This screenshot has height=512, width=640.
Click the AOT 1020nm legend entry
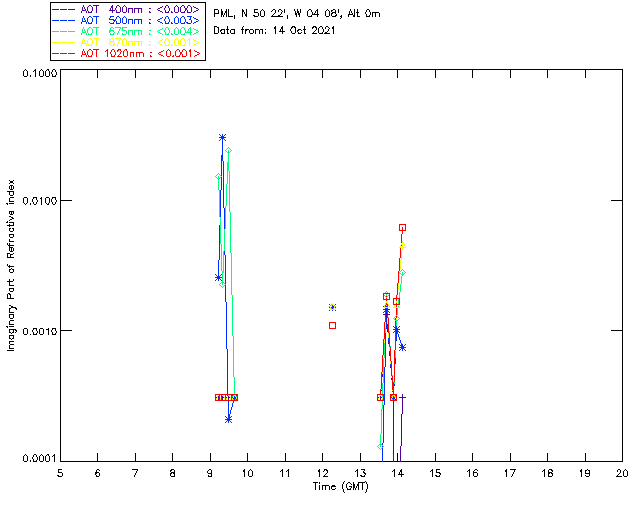127,53
